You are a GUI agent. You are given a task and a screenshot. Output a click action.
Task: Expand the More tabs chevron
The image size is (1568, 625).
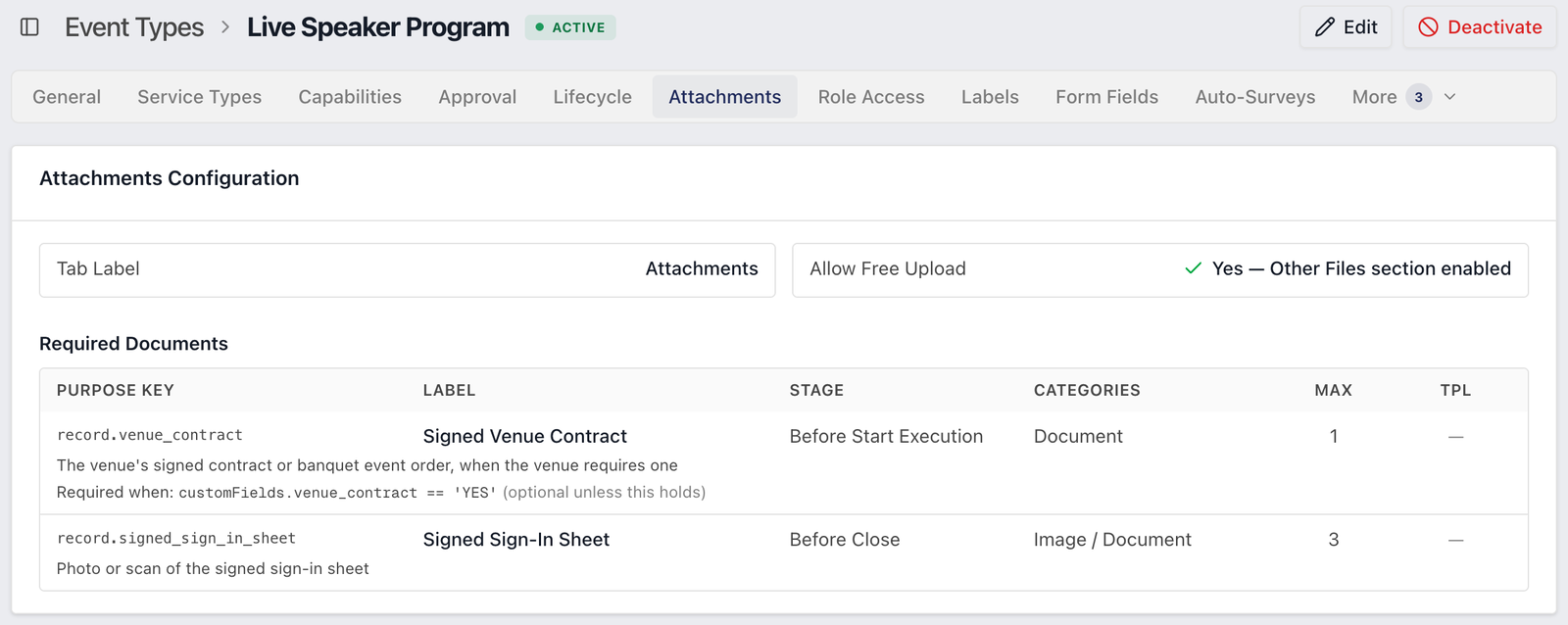1450,97
